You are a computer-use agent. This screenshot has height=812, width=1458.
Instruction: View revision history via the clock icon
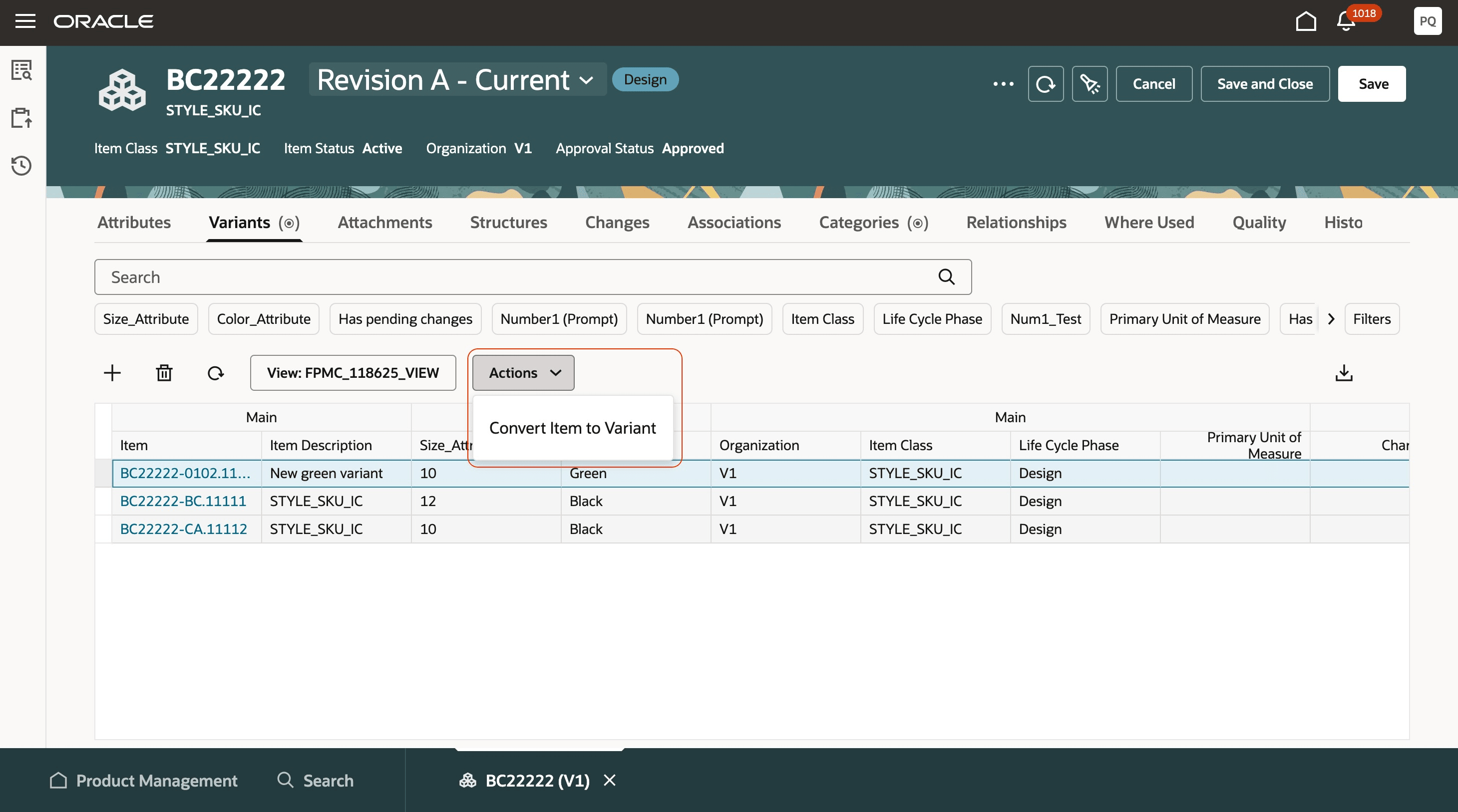click(21, 165)
